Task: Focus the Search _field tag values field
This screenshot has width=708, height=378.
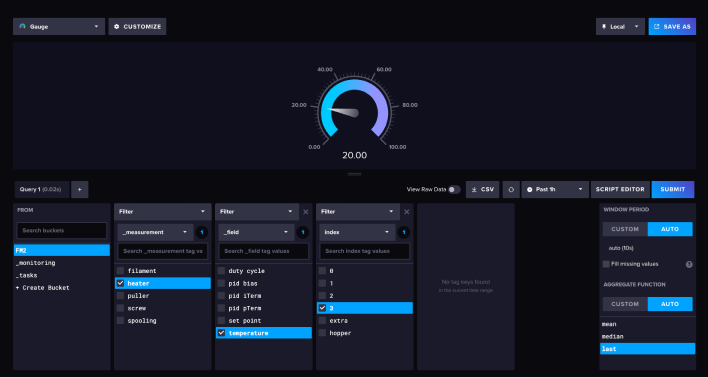Action: pos(264,251)
